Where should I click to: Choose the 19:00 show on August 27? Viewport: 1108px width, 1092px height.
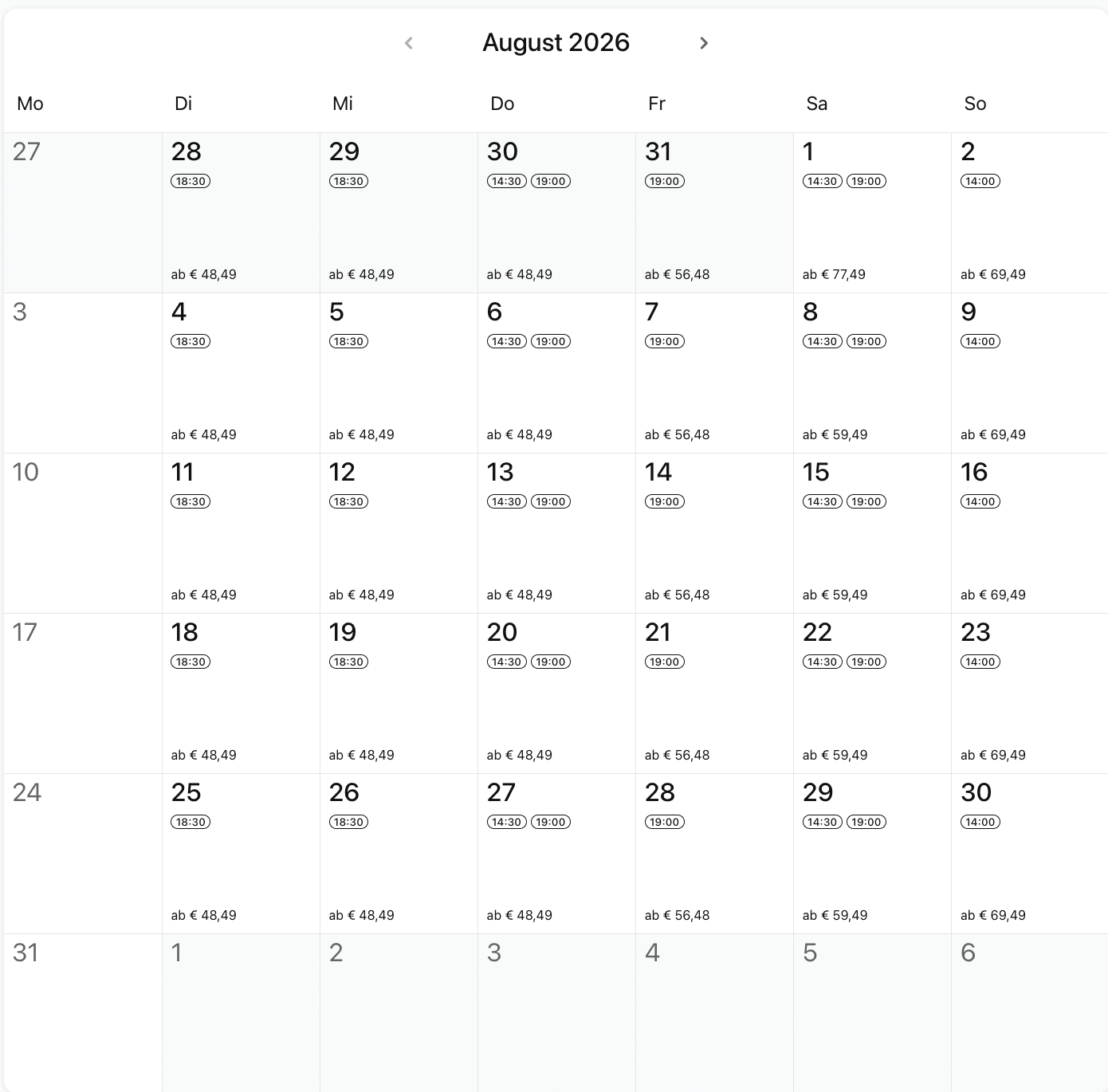click(550, 822)
